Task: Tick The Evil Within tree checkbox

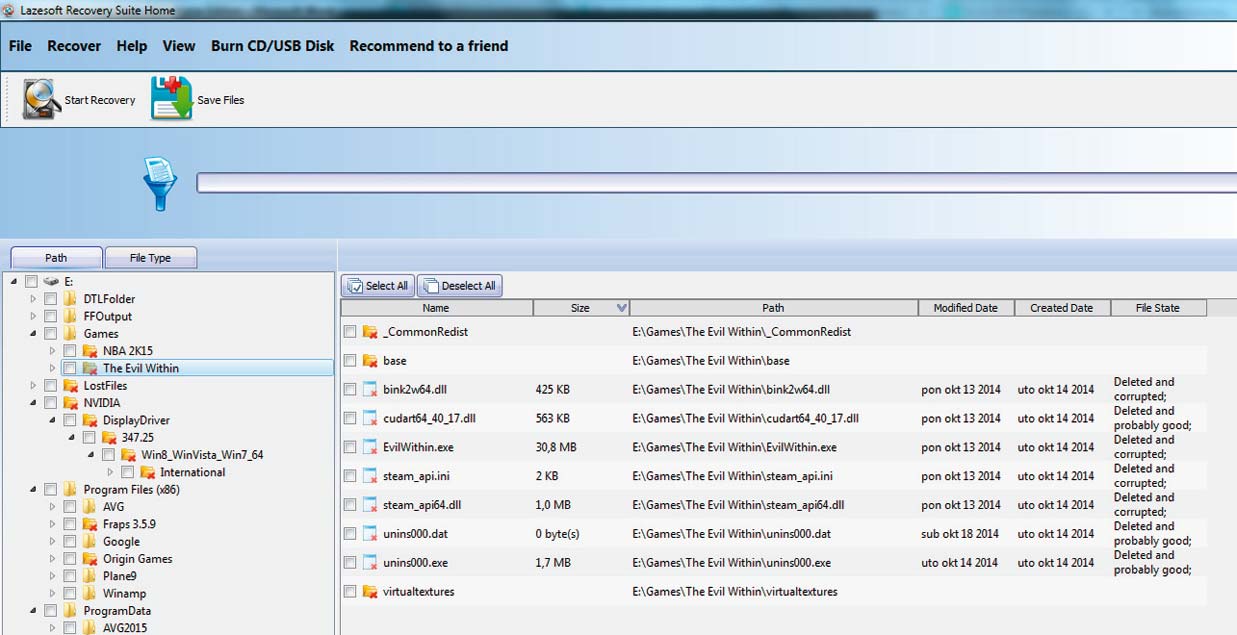Action: 70,369
